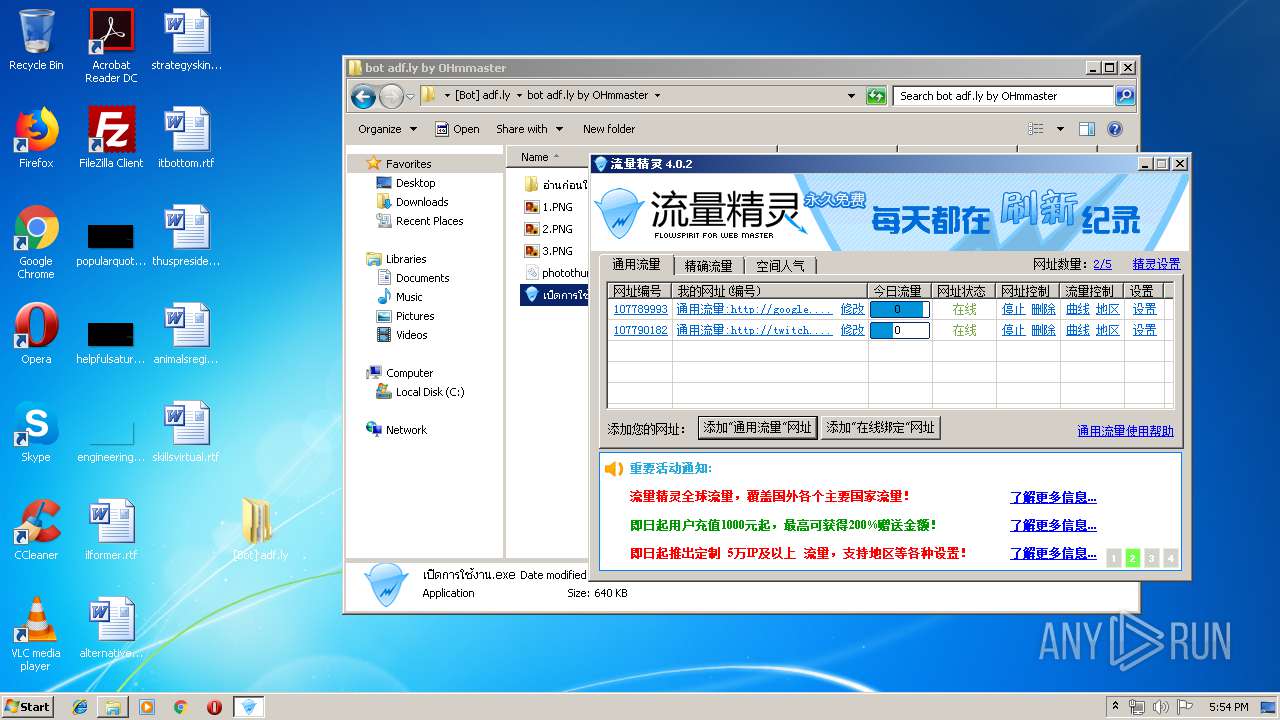This screenshot has height=720, width=1280.
Task: Sort by 网址状态 column header
Action: pyautogui.click(x=963, y=291)
